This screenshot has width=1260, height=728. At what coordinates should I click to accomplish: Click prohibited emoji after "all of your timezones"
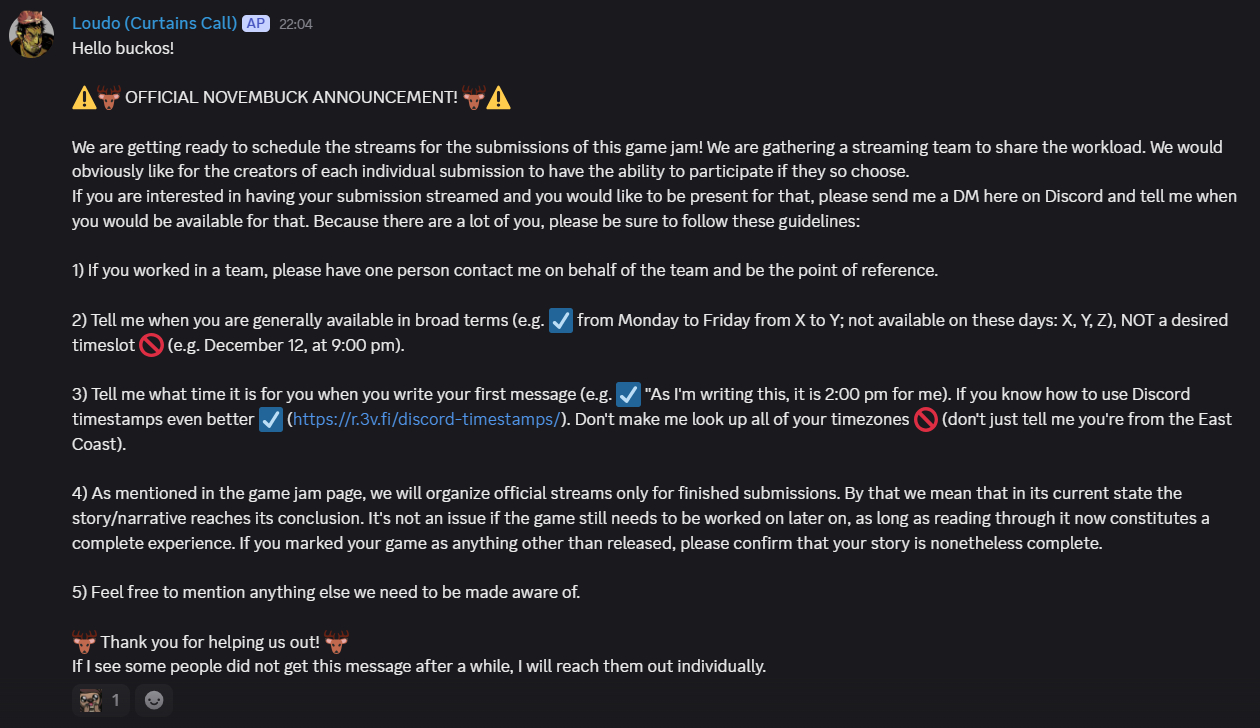926,419
